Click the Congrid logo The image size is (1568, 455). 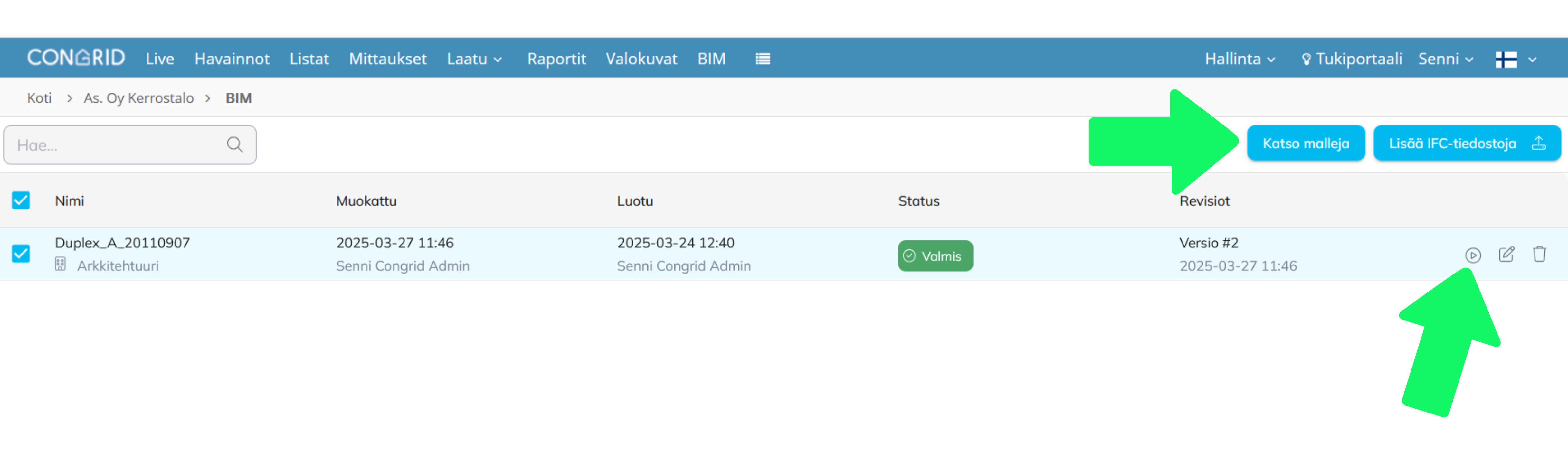76,58
